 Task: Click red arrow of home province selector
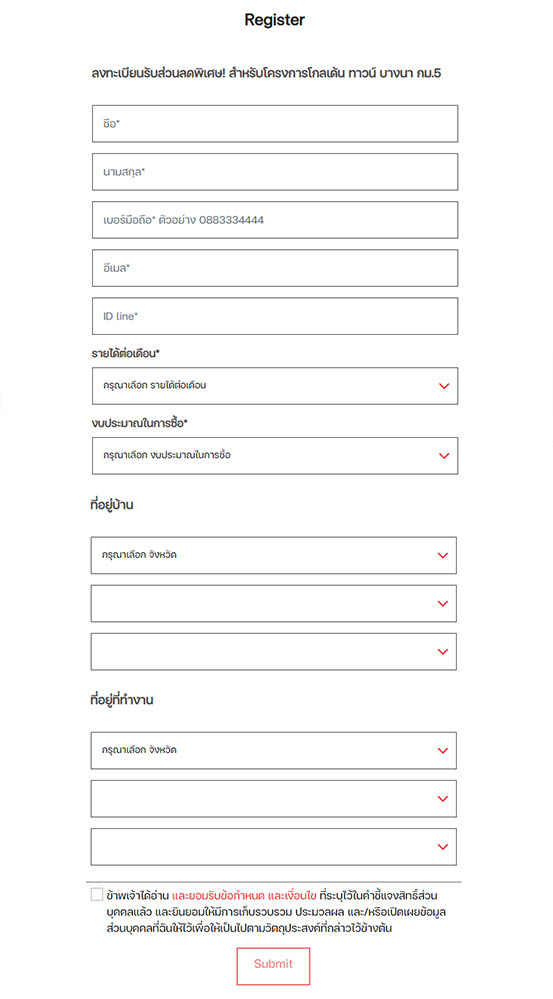(443, 556)
